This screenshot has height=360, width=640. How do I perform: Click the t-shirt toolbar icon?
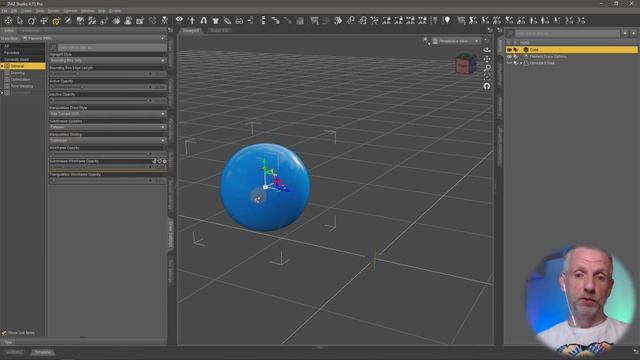[216, 20]
